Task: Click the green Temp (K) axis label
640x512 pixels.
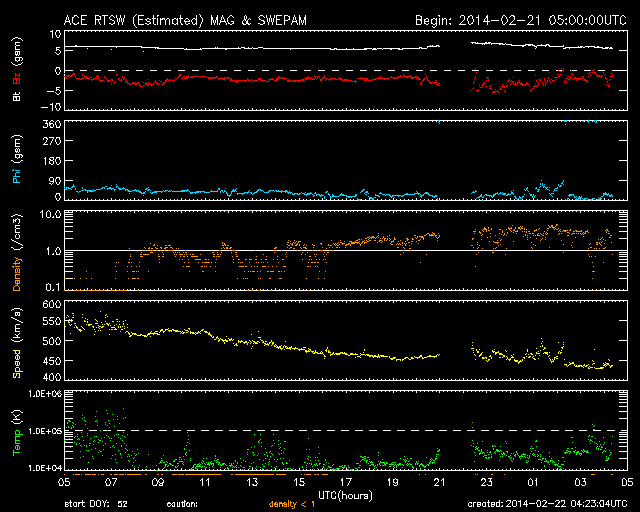Action: 18,431
